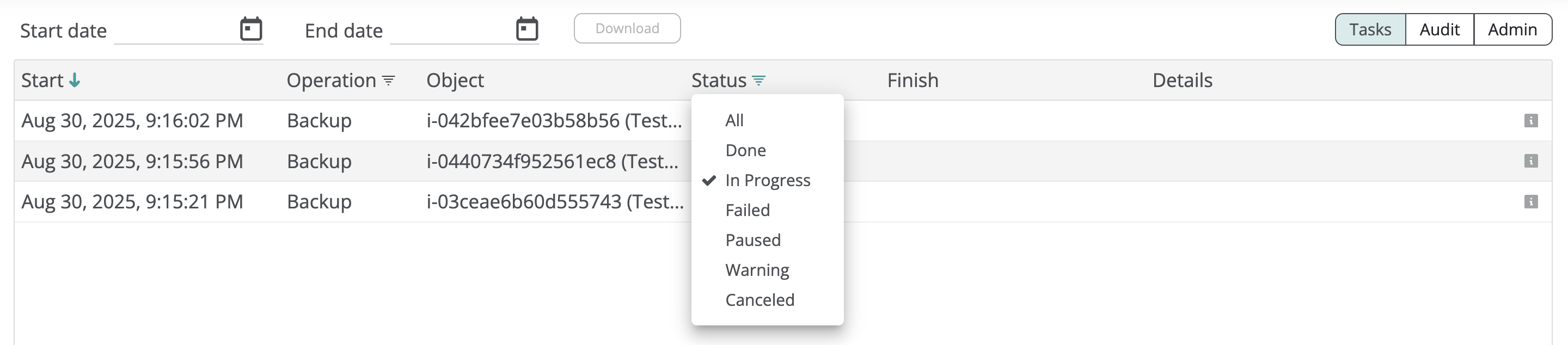The image size is (1568, 345).
Task: Click the Tasks tab
Action: (x=1370, y=29)
